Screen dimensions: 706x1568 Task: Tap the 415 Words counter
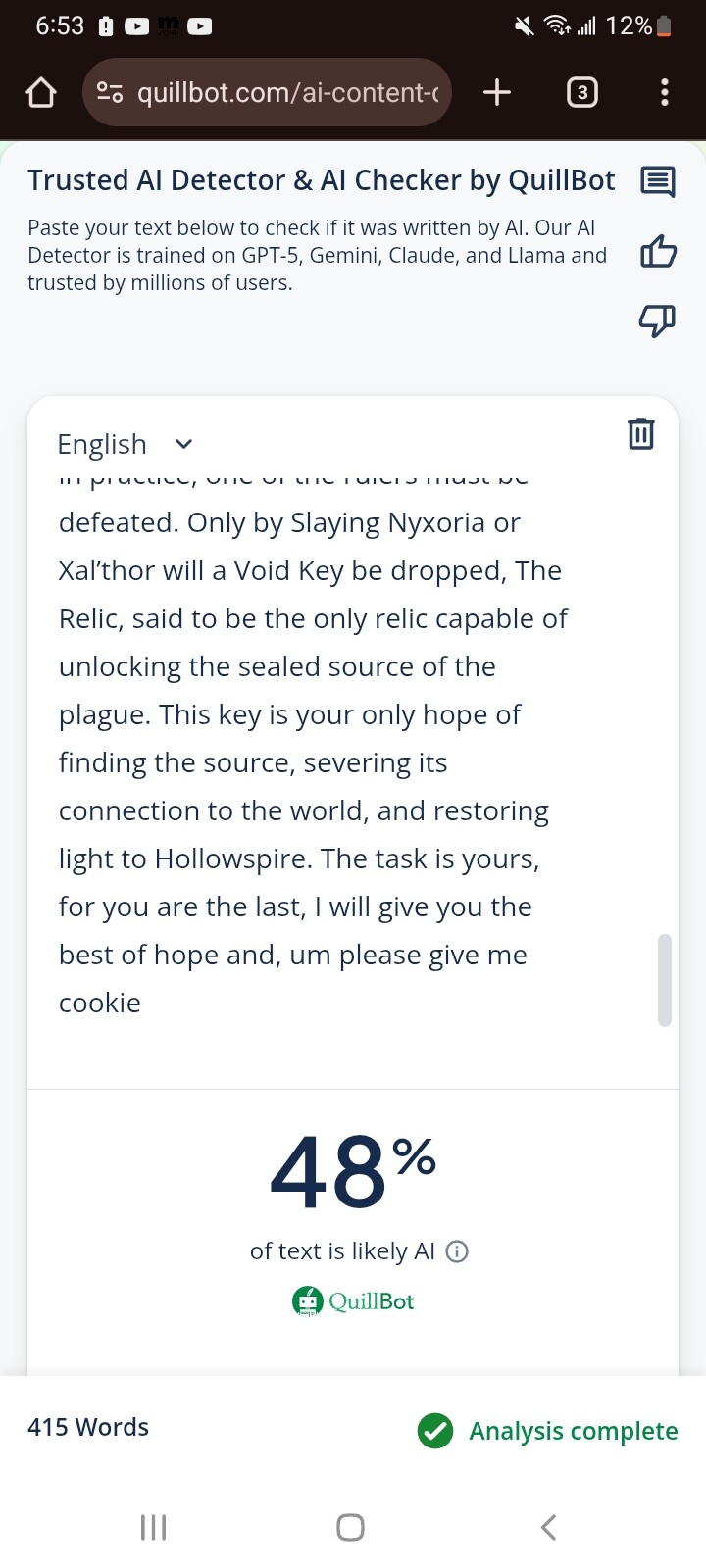pyautogui.click(x=88, y=1427)
